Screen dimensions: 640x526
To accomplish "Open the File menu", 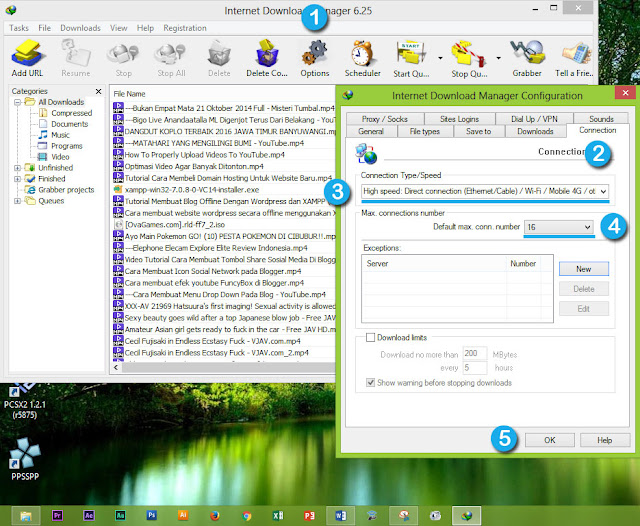I will tap(44, 28).
